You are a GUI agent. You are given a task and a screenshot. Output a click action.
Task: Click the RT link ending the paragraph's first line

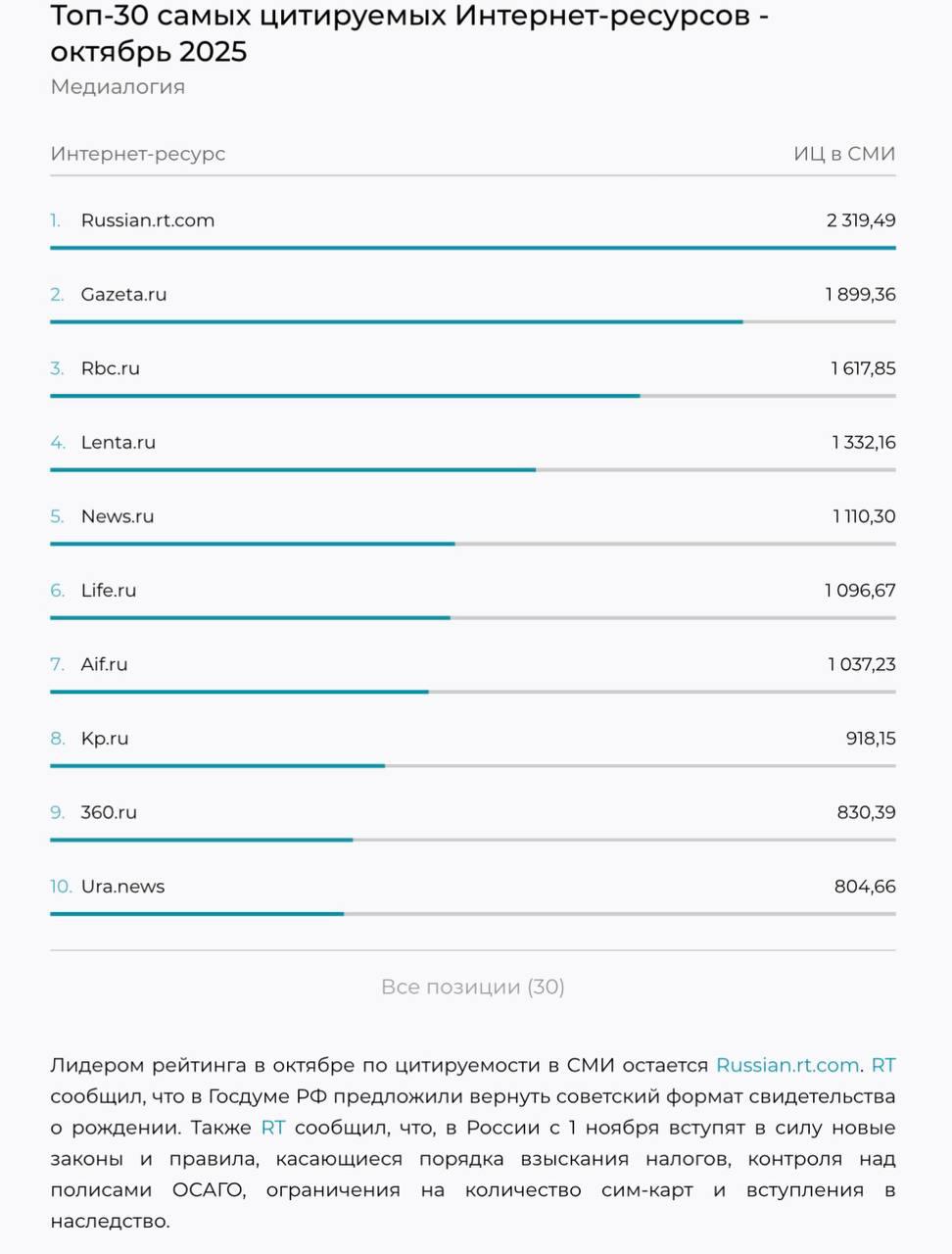tap(882, 1065)
